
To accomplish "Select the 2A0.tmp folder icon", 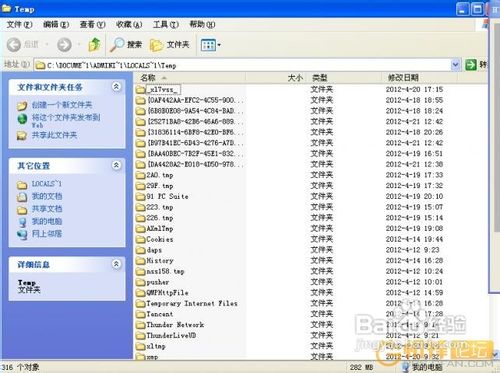I will [141, 175].
